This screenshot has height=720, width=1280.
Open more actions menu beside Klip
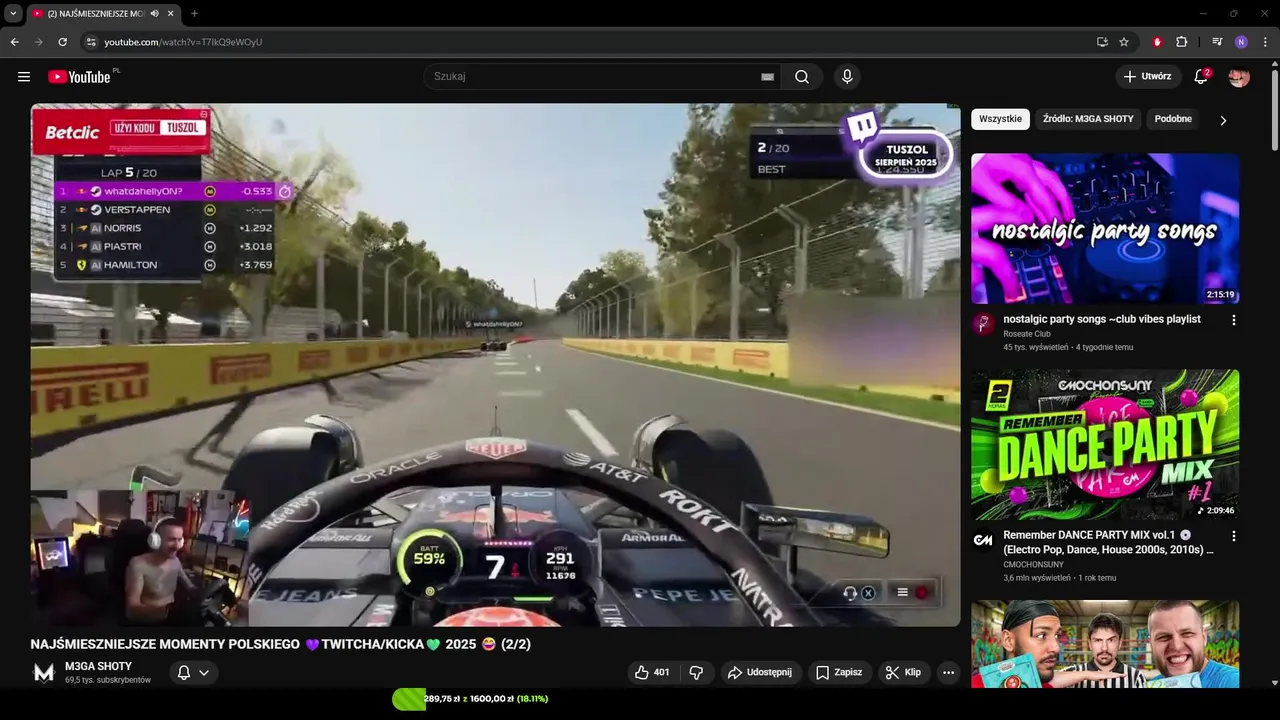948,673
